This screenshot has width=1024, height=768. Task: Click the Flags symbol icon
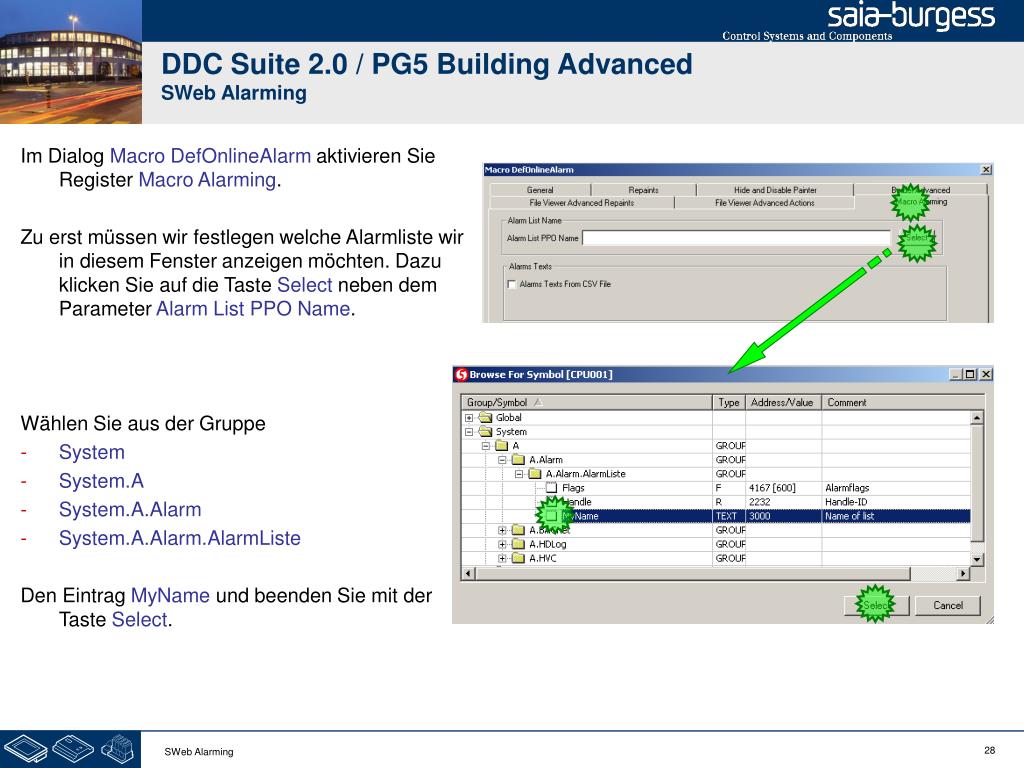(x=552, y=488)
